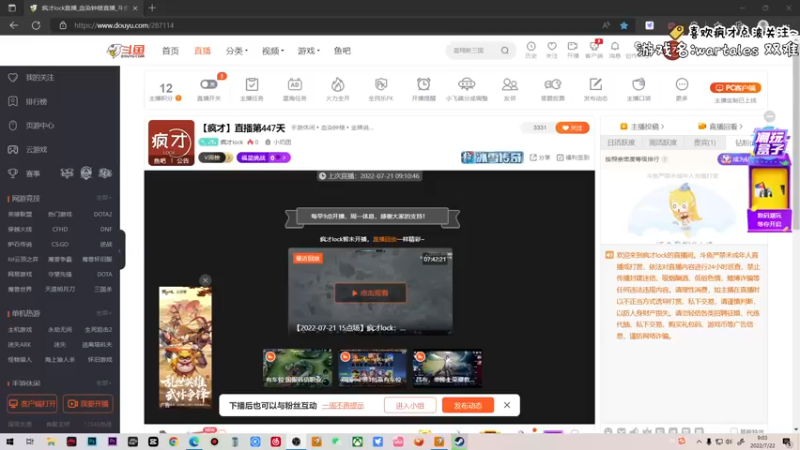Open the 发布动态 edit pencil icon

point(595,84)
